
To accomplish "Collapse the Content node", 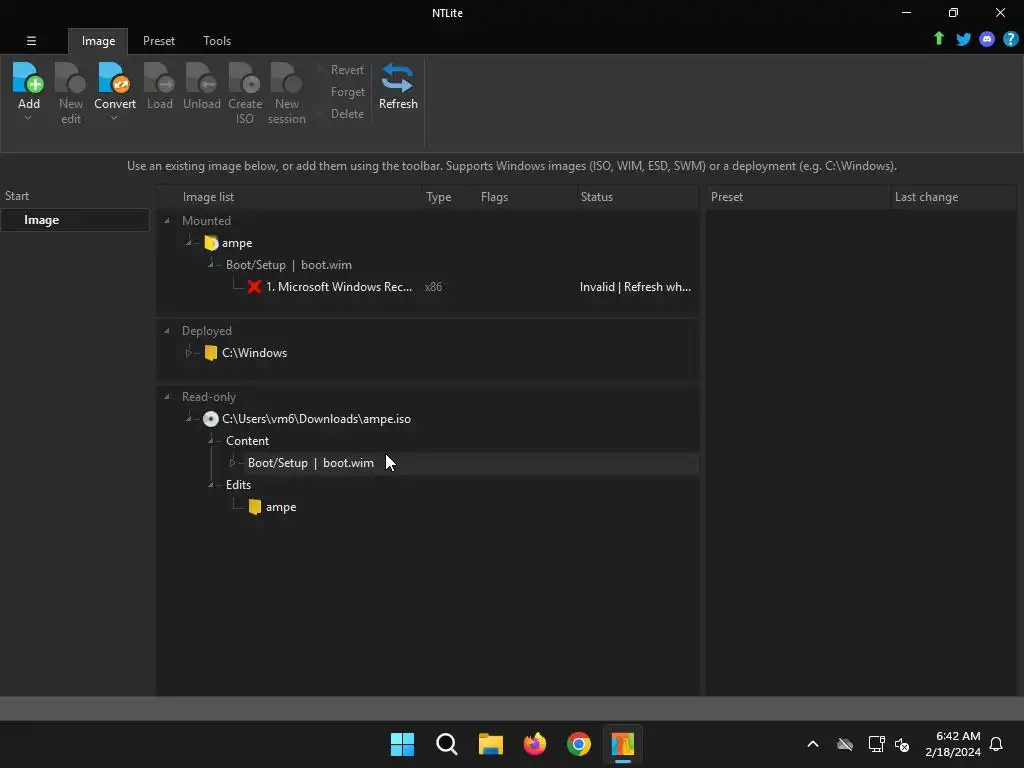I will tap(211, 441).
